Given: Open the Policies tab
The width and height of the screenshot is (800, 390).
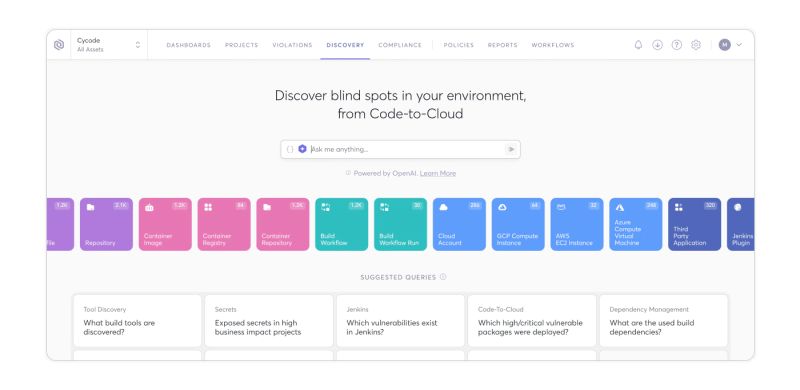Looking at the screenshot, I should [459, 45].
